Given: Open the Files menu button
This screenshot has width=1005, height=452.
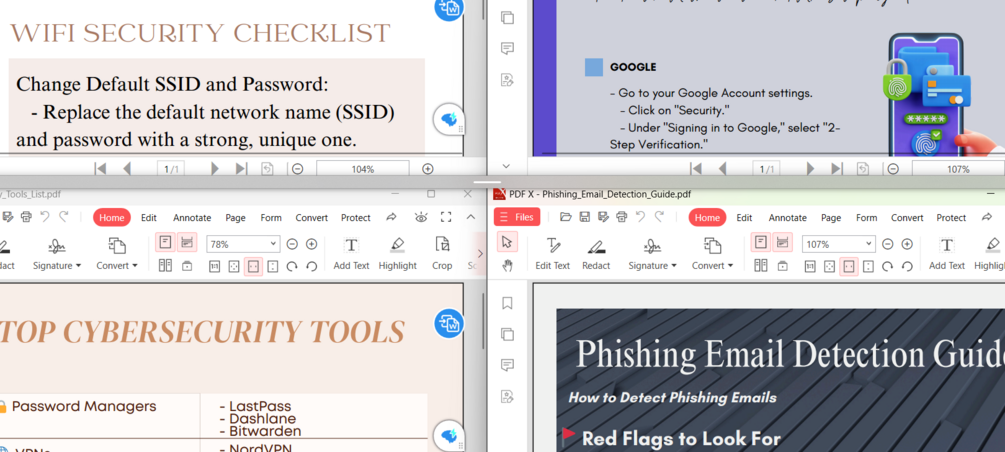Looking at the screenshot, I should tap(517, 217).
